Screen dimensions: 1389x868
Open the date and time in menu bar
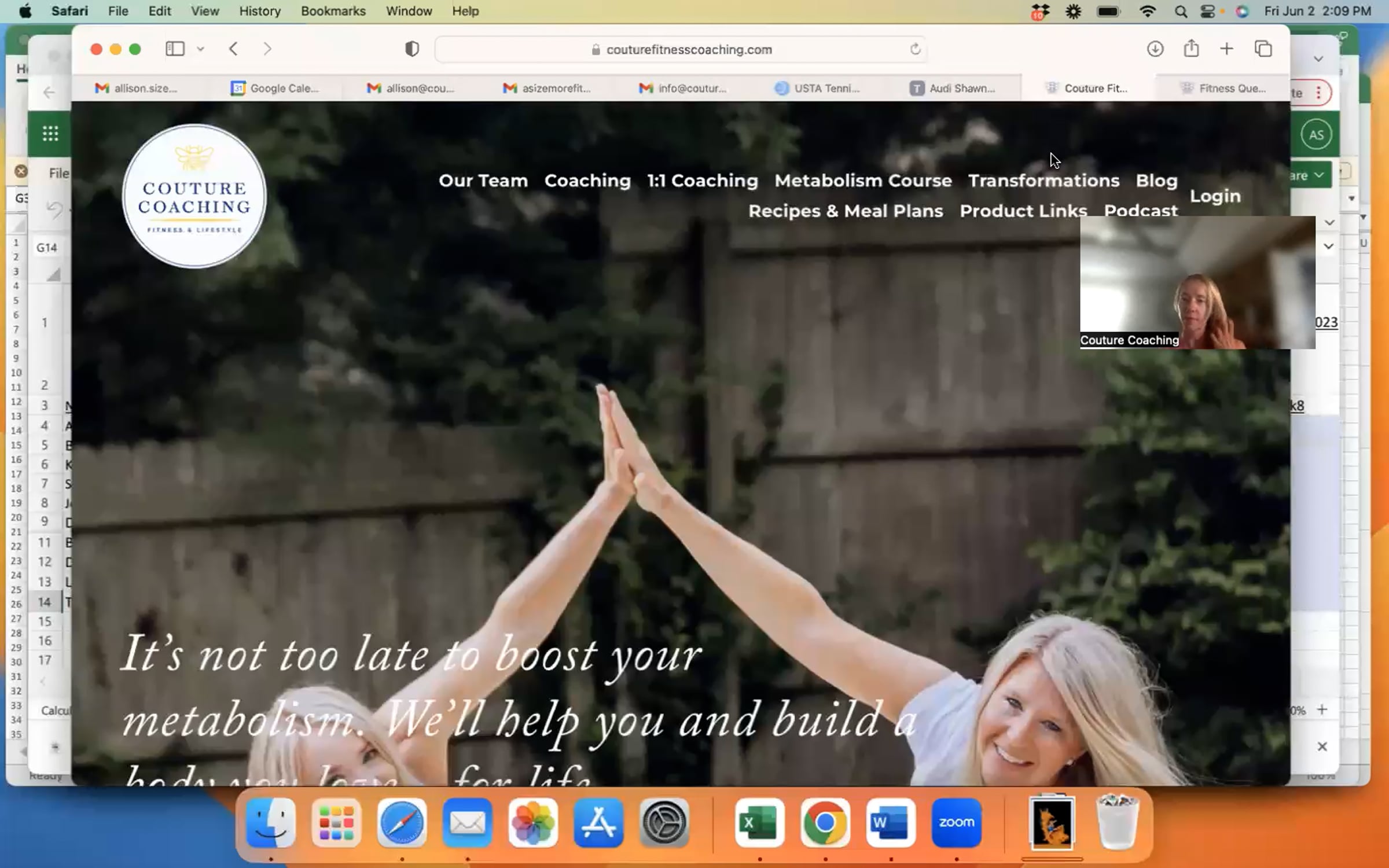(x=1318, y=12)
